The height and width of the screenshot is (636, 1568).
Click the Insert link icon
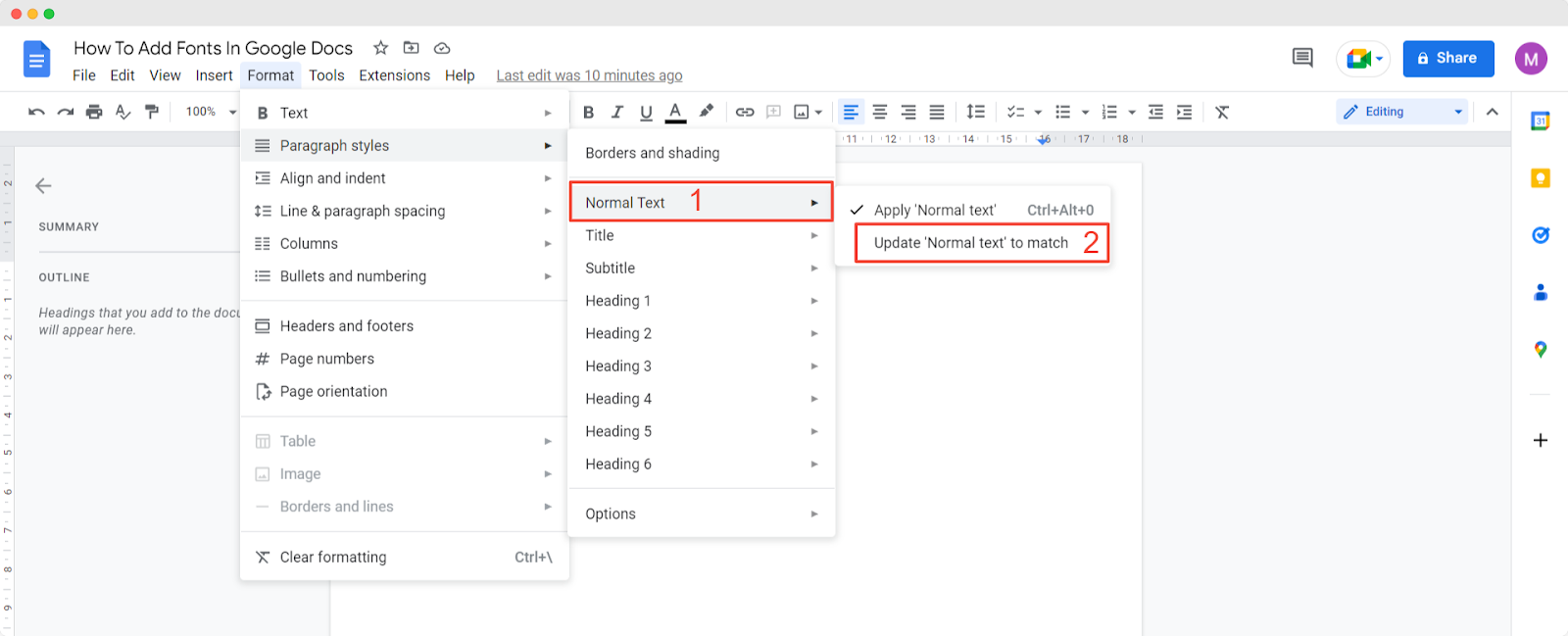745,112
